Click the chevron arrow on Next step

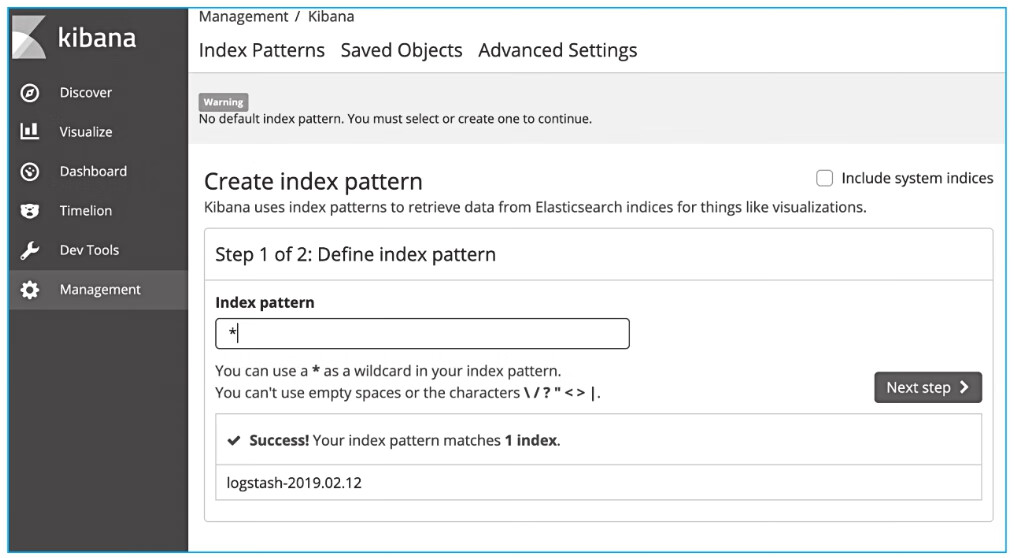(x=964, y=388)
